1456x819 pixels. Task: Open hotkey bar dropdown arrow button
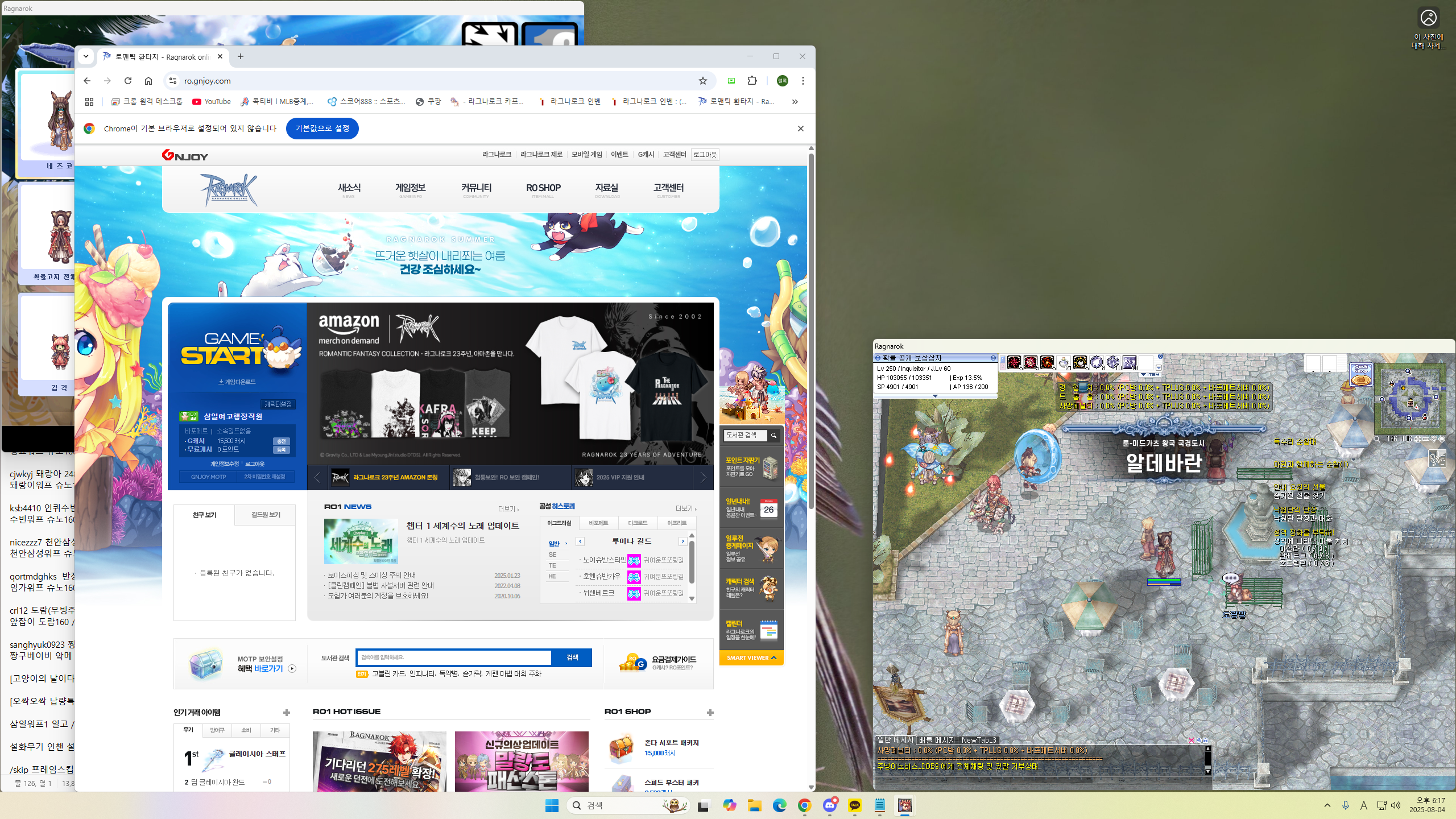(x=1159, y=367)
